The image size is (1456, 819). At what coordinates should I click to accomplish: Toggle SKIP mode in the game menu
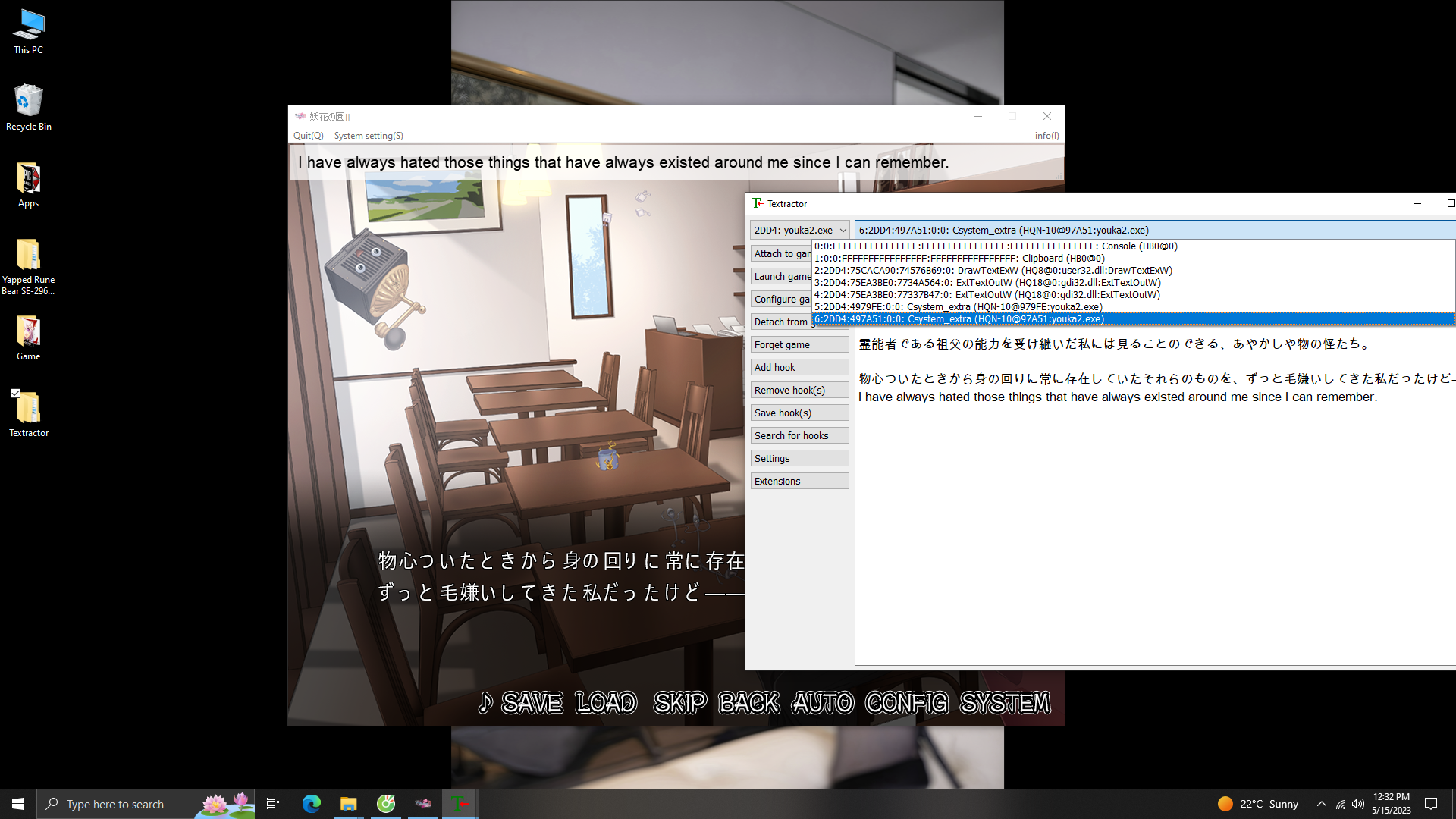pos(679,703)
